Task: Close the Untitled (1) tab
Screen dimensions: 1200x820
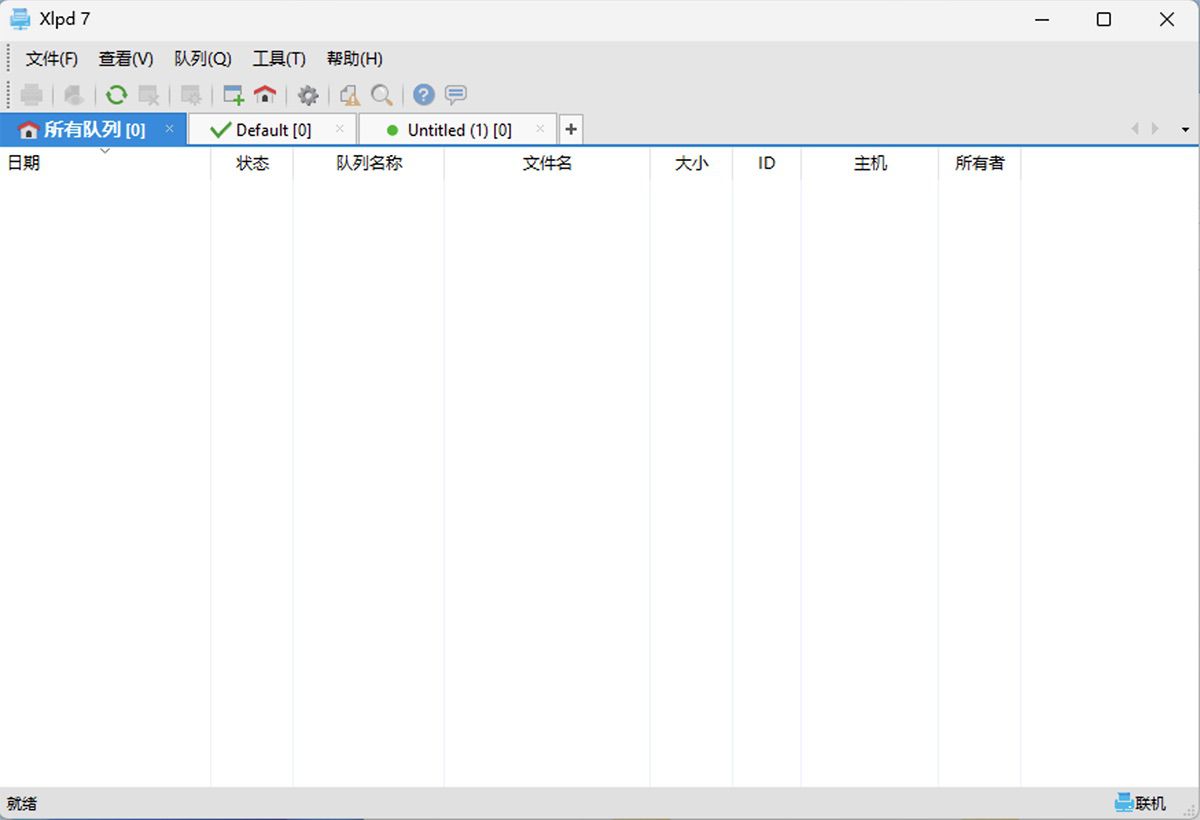Action: 540,129
